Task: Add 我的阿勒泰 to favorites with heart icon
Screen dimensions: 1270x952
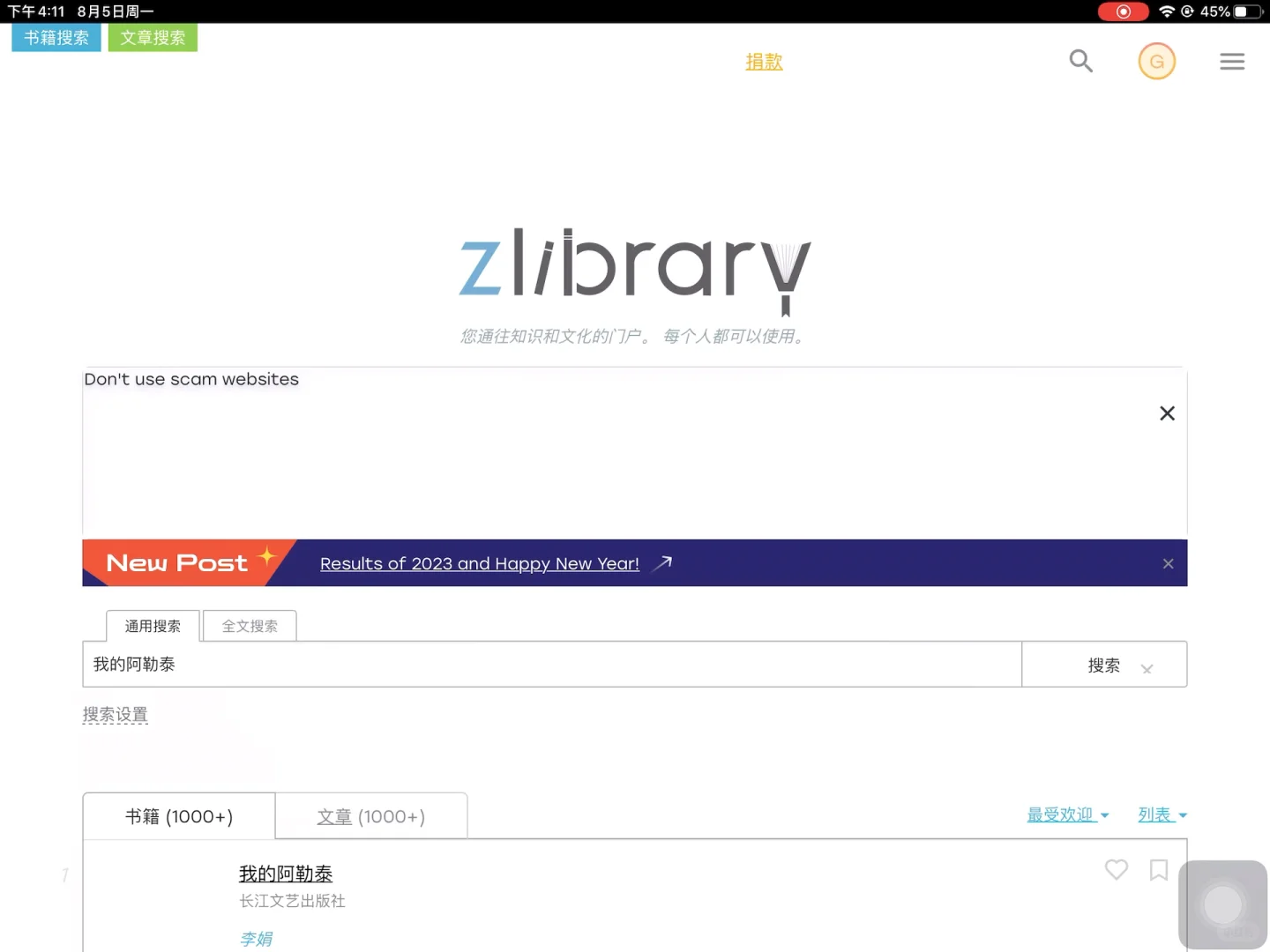Action: click(x=1116, y=870)
